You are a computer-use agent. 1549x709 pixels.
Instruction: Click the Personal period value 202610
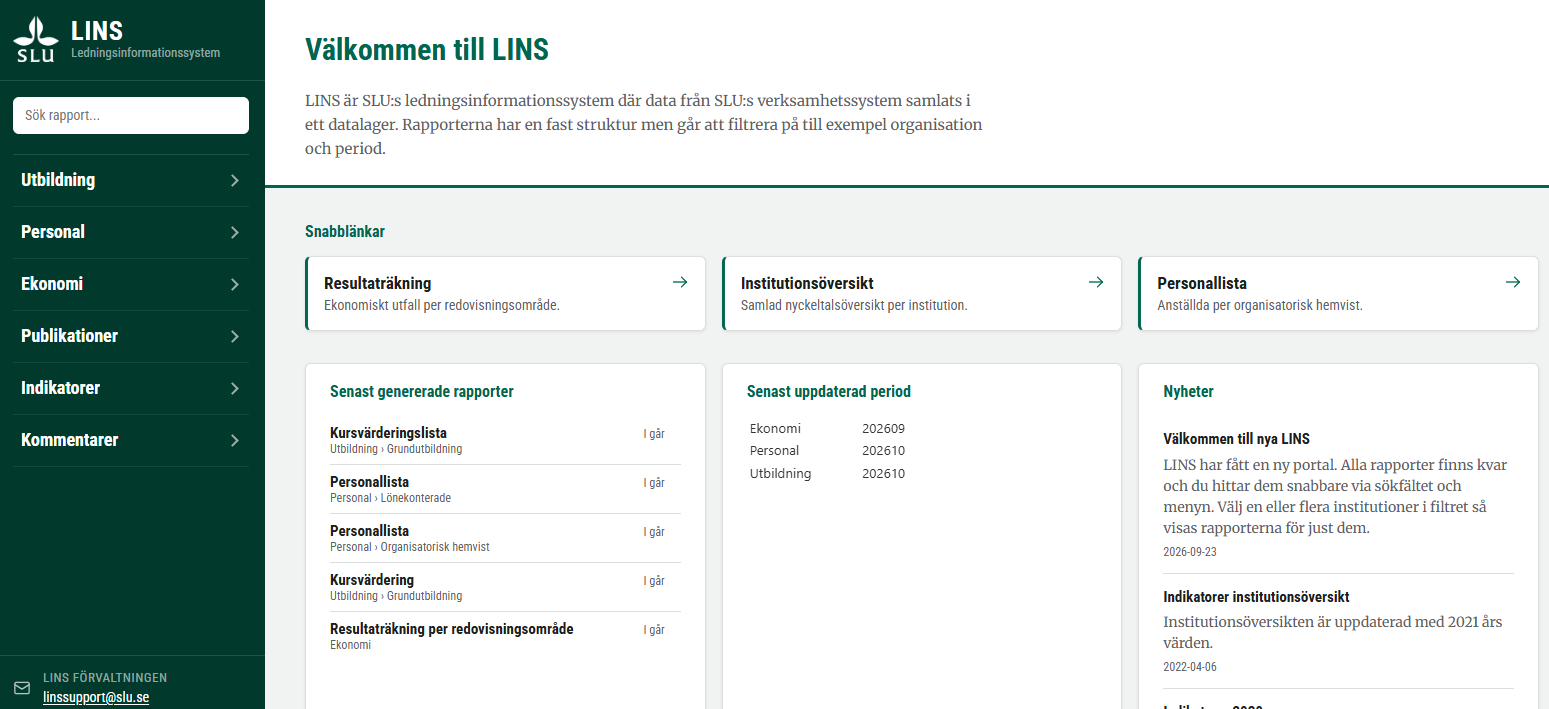pos(883,451)
